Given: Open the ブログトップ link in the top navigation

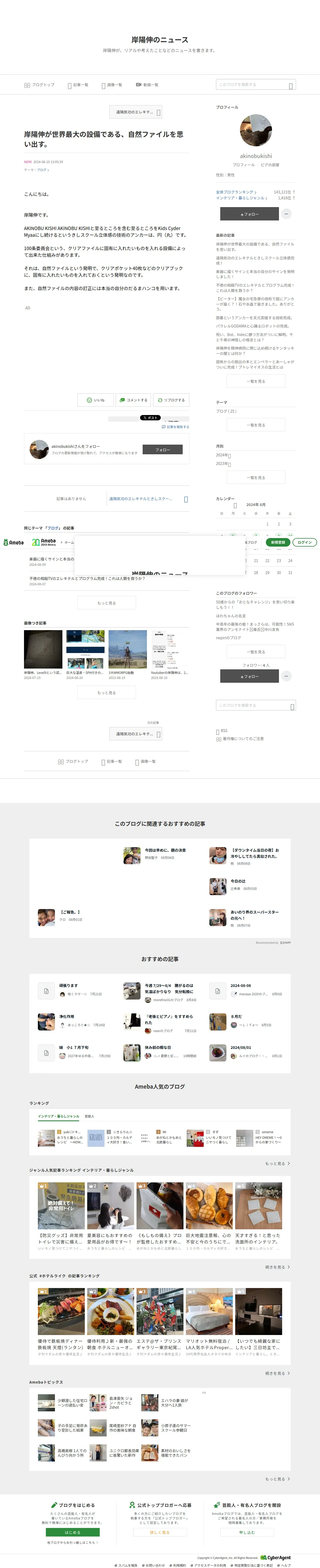Looking at the screenshot, I should click(x=39, y=85).
